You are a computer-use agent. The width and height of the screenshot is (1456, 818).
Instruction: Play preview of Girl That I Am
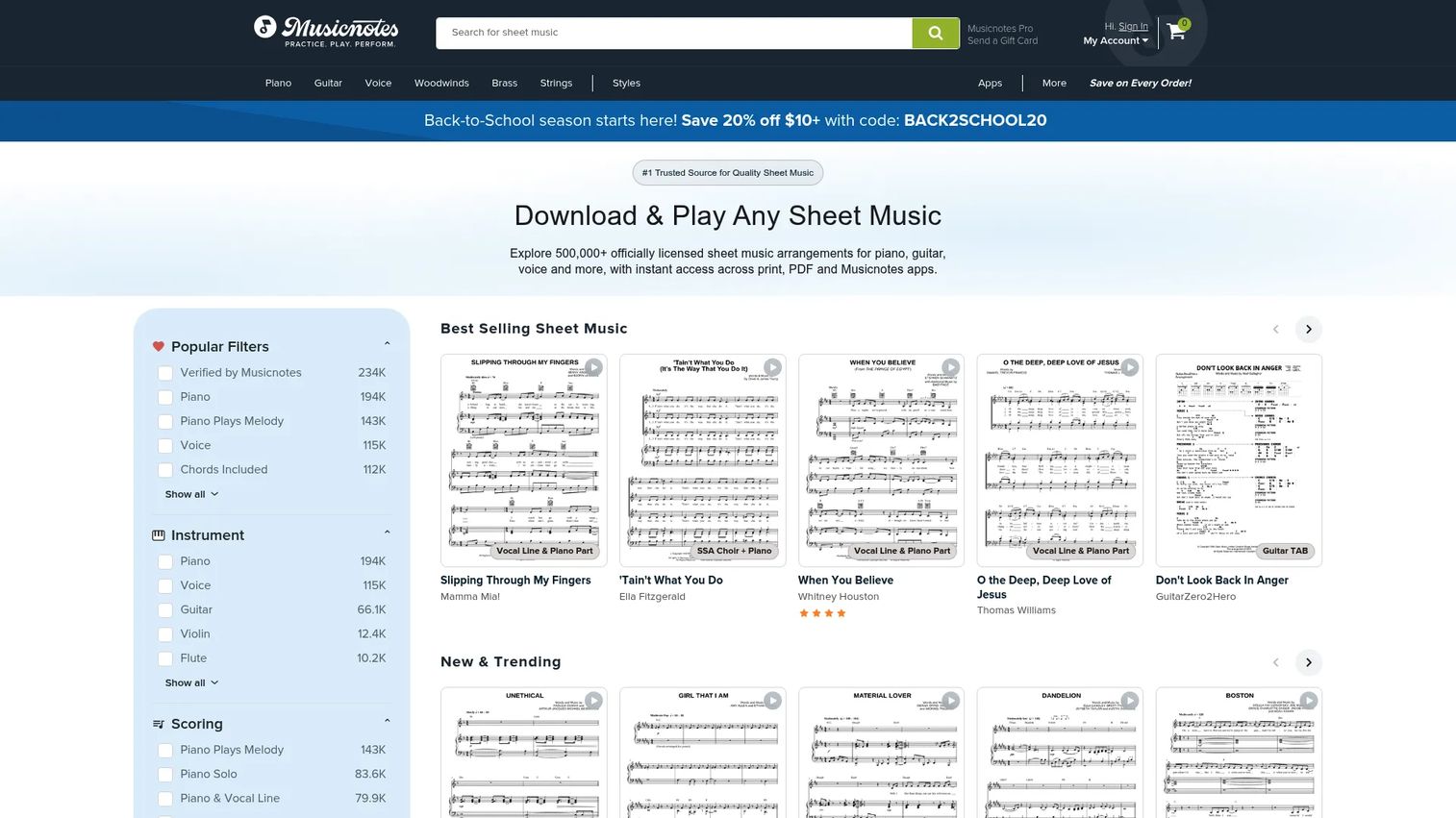772,701
